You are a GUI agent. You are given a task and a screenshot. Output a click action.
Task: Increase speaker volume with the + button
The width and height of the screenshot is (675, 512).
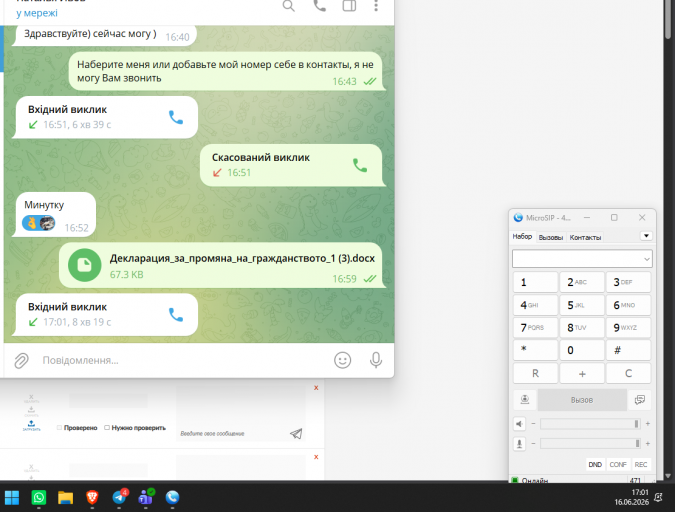coord(647,424)
